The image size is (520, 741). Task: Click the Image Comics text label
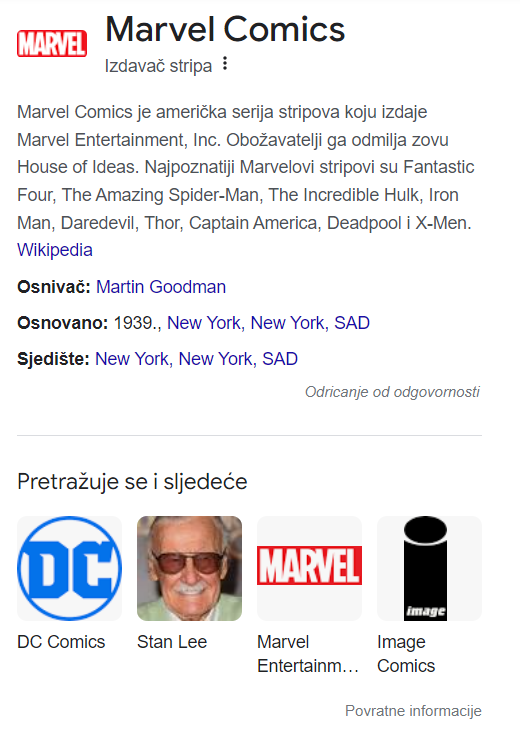coord(406,654)
